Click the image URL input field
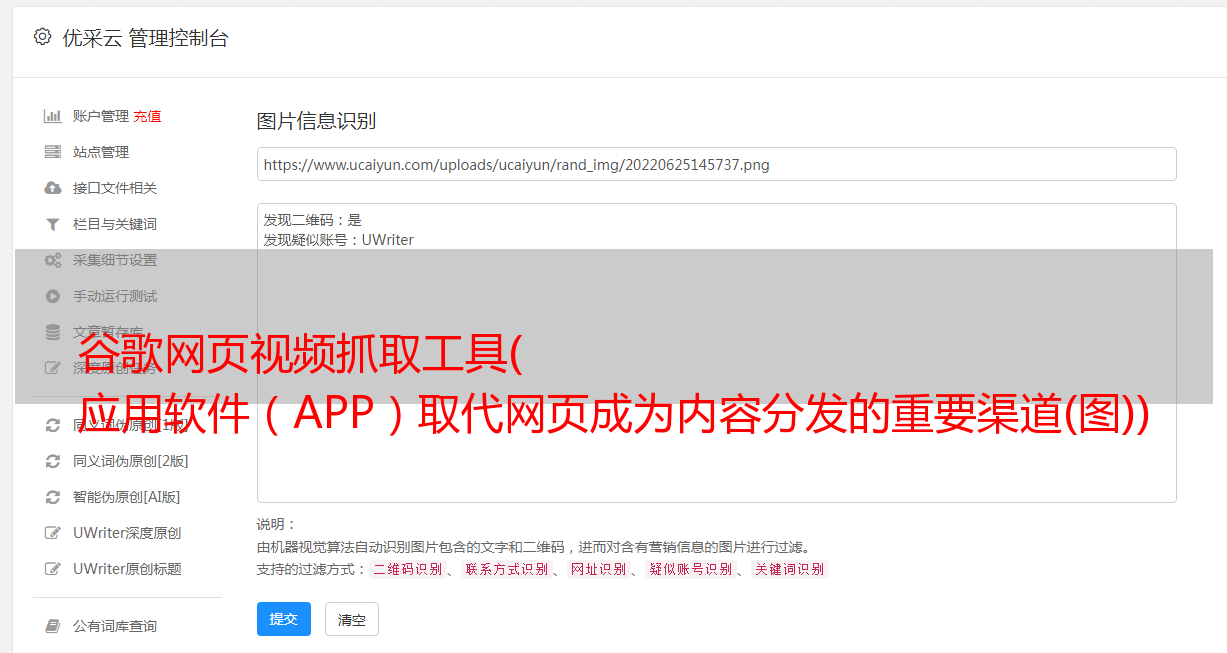The width and height of the screenshot is (1227, 653). 716,164
